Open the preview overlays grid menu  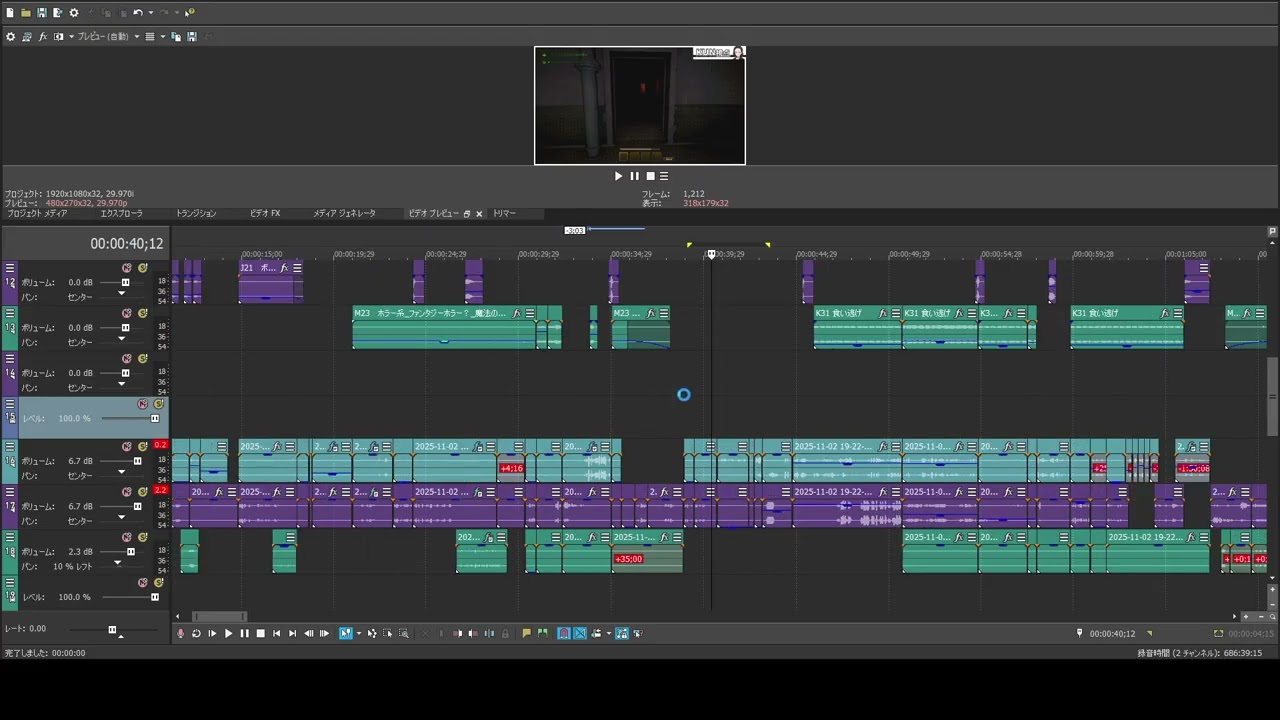click(x=150, y=37)
